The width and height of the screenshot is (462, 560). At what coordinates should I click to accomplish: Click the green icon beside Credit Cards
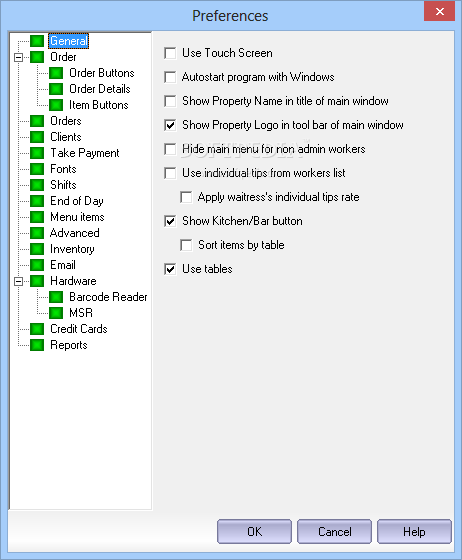(37, 329)
